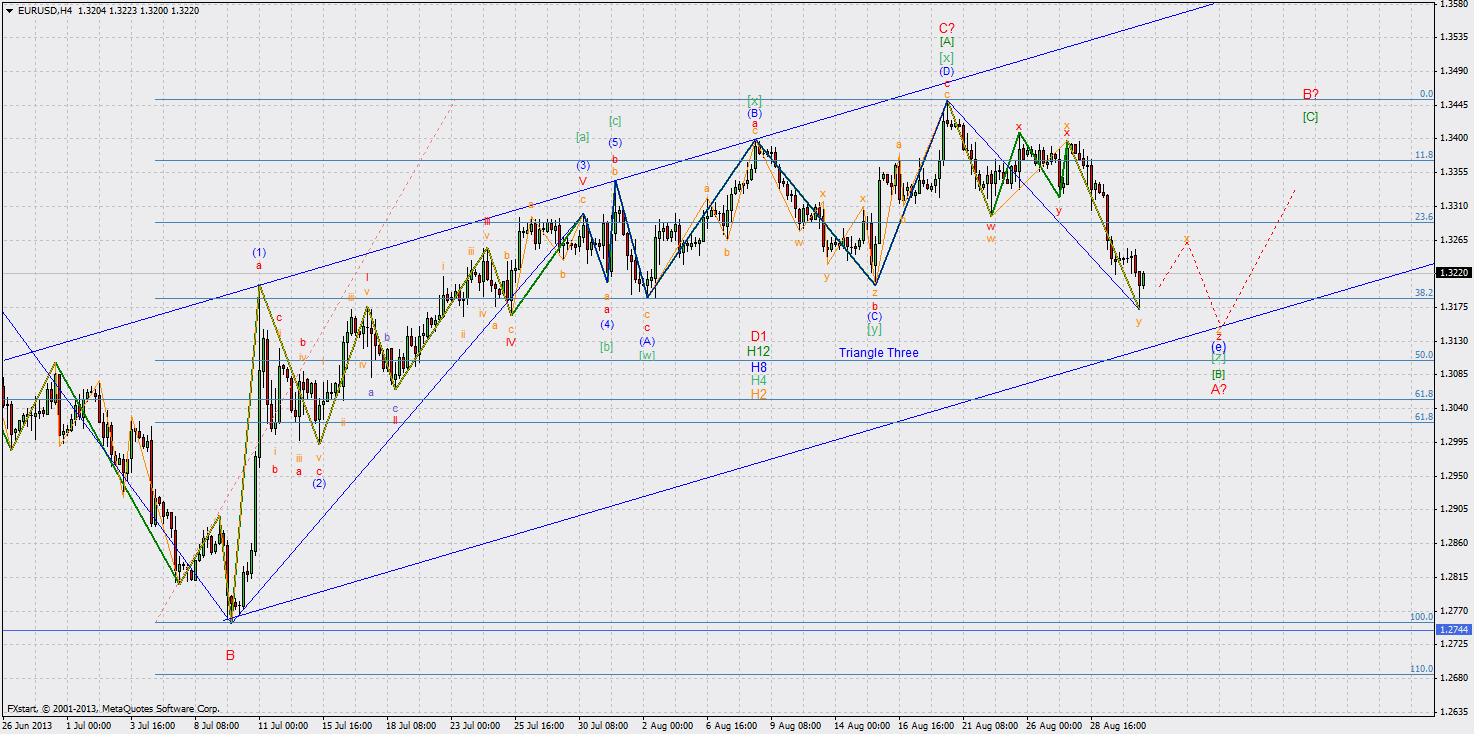The height and width of the screenshot is (734, 1474).
Task: Click the blue (D) wave label
Action: 946,72
